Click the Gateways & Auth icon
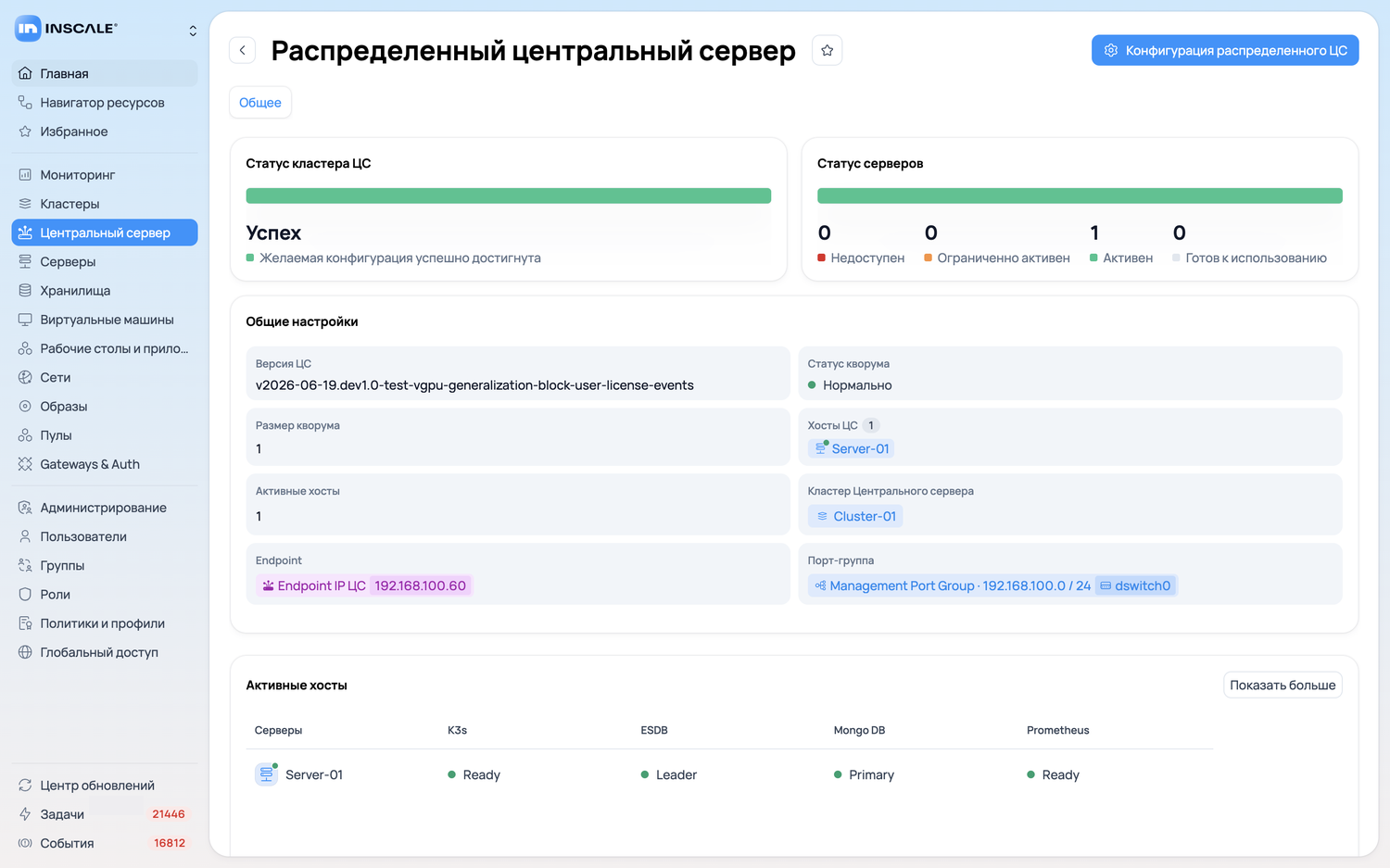Image resolution: width=1390 pixels, height=868 pixels. [x=25, y=464]
